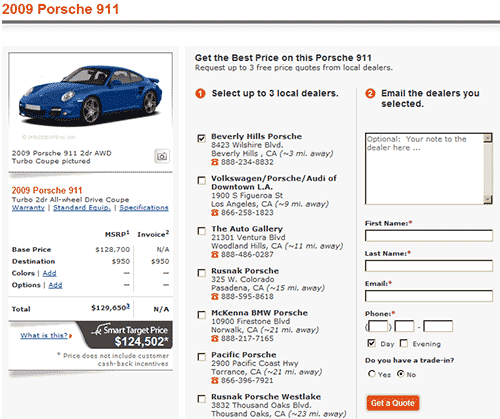Viewport: 500px width, 419px height.
Task: Click the scroll down arrow in note box
Action: (x=488, y=199)
